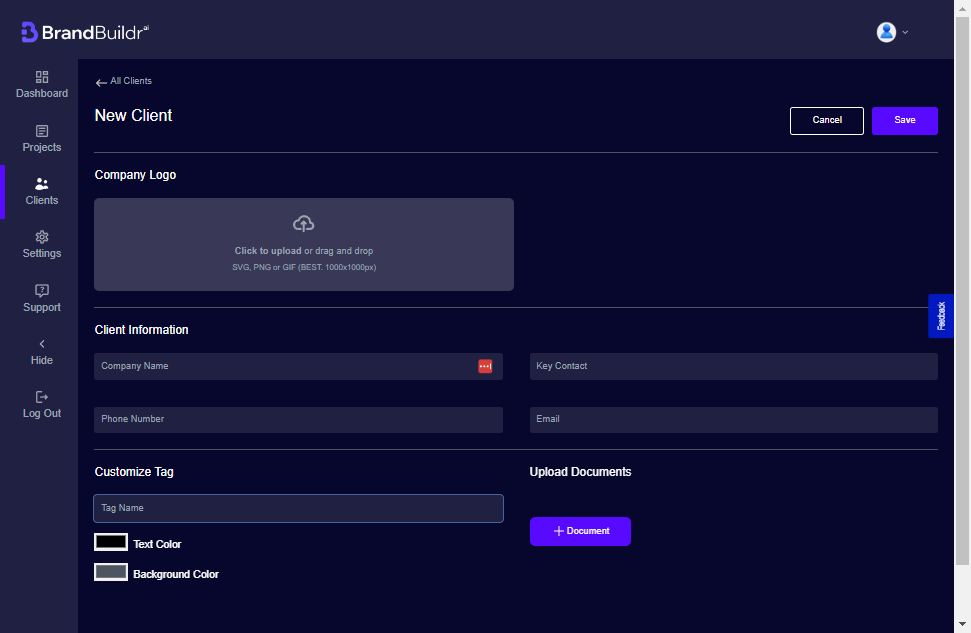Open the Support question icon
The height and width of the screenshot is (633, 971).
point(41,290)
